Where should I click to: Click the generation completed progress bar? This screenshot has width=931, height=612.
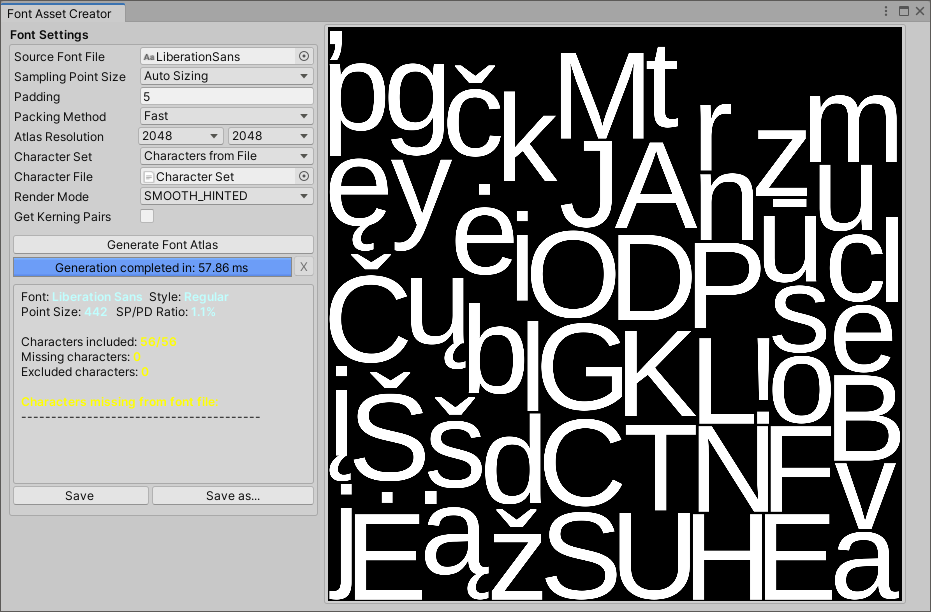(x=153, y=267)
